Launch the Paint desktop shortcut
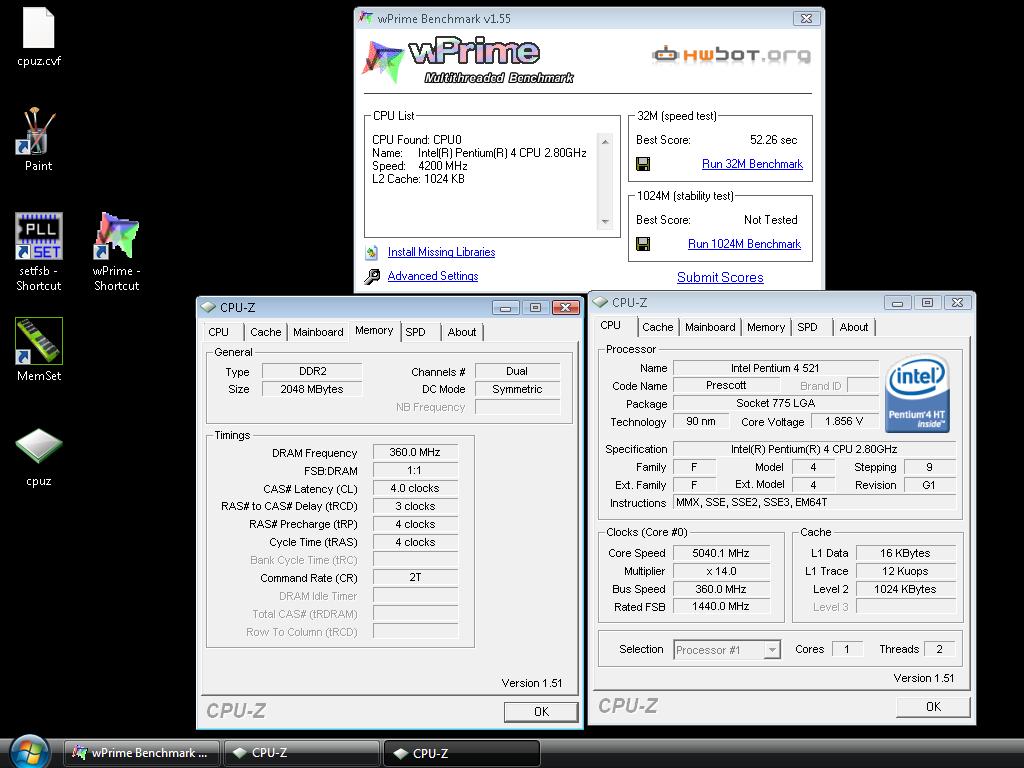The width and height of the screenshot is (1024, 768). point(39,140)
